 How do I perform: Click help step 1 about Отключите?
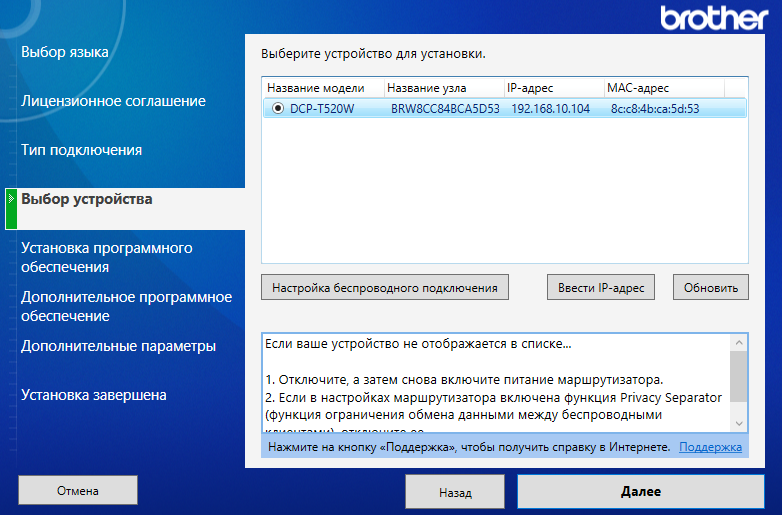(464, 380)
